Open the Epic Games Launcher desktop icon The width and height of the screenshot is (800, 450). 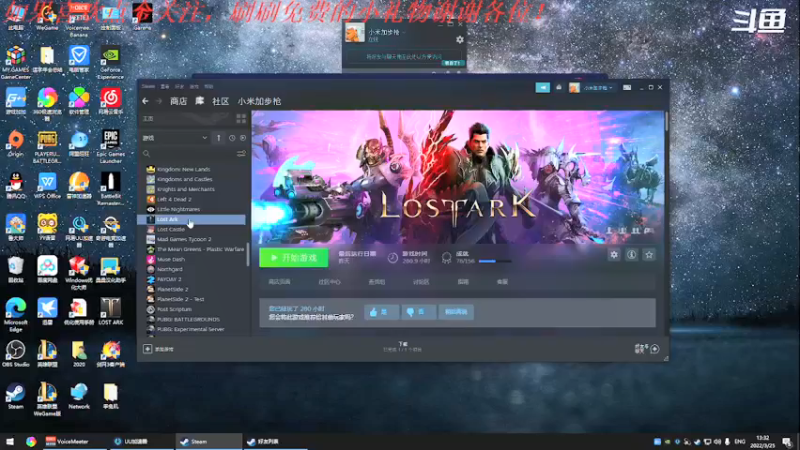(x=111, y=146)
